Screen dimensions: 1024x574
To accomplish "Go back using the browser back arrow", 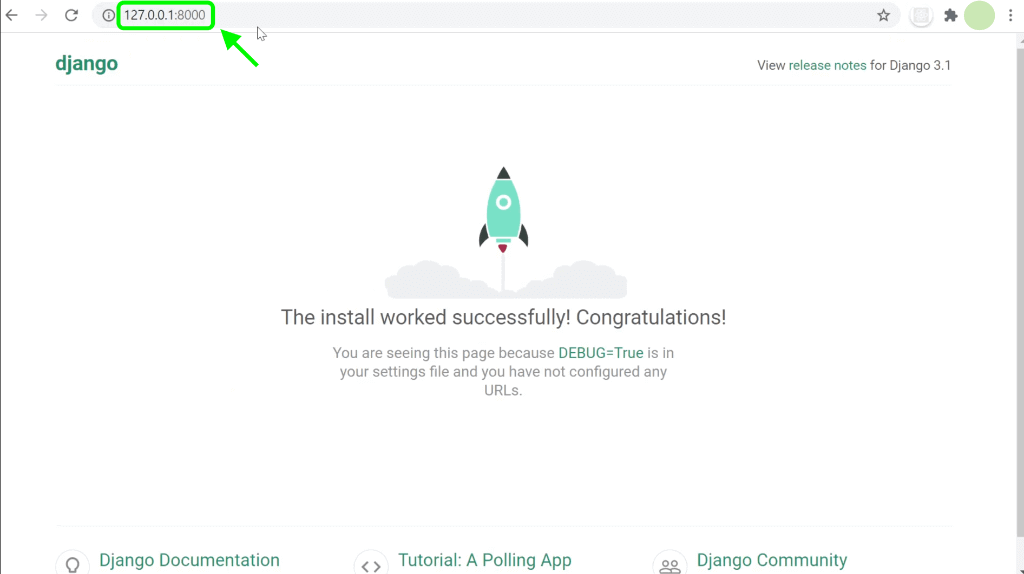I will 12,15.
